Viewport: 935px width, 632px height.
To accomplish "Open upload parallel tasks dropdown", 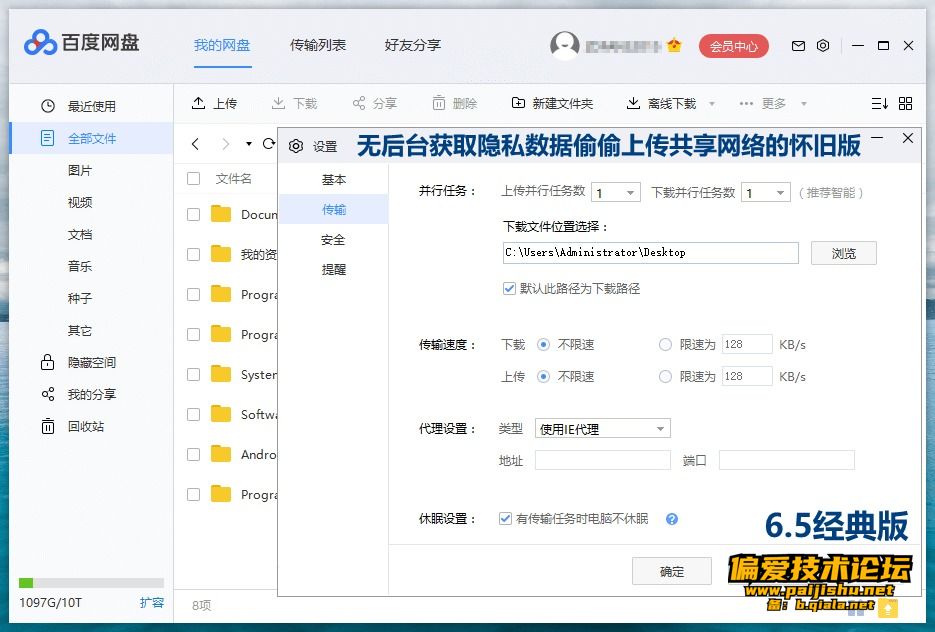I will (x=615, y=193).
